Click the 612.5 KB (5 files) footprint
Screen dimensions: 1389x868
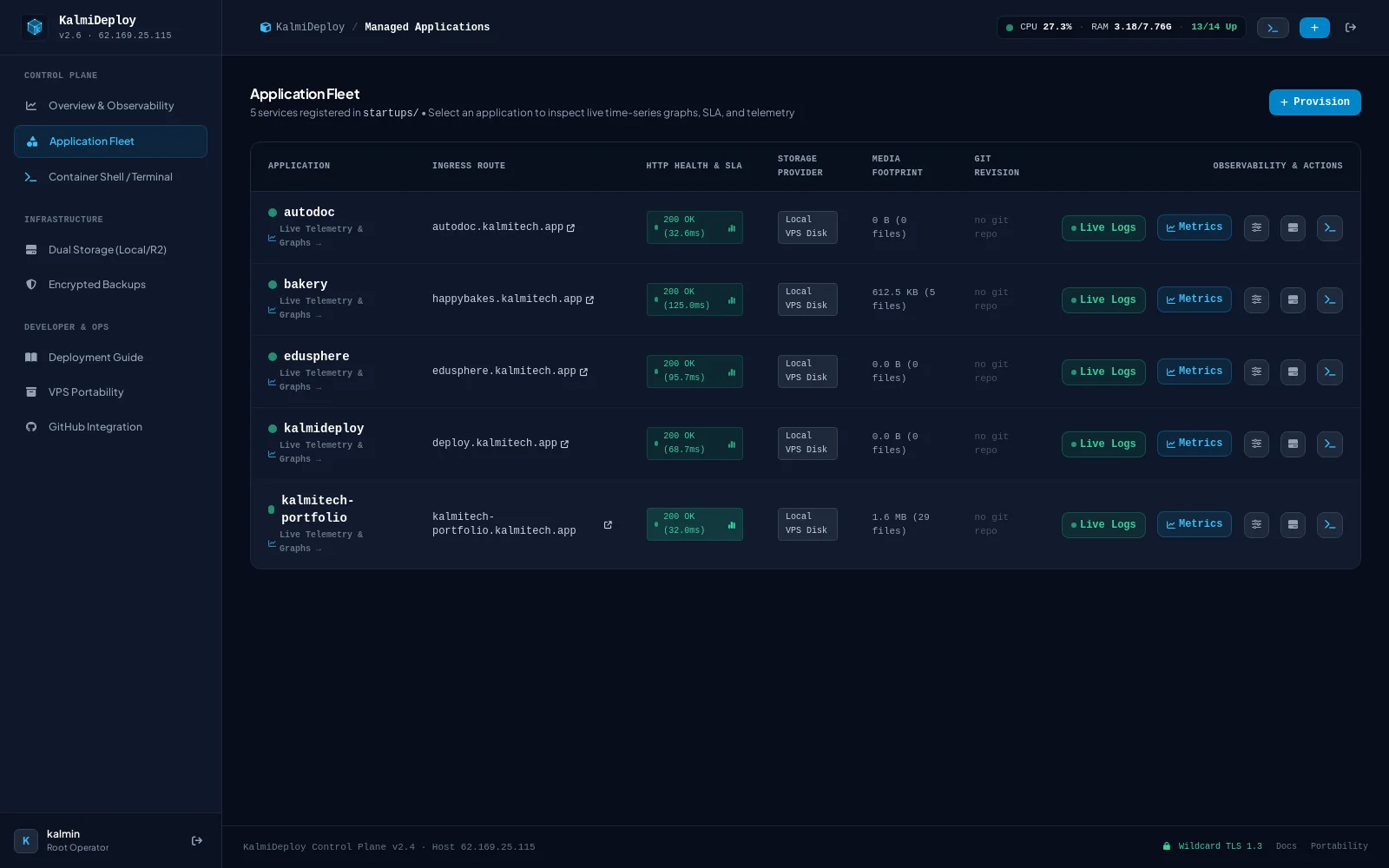coord(904,299)
